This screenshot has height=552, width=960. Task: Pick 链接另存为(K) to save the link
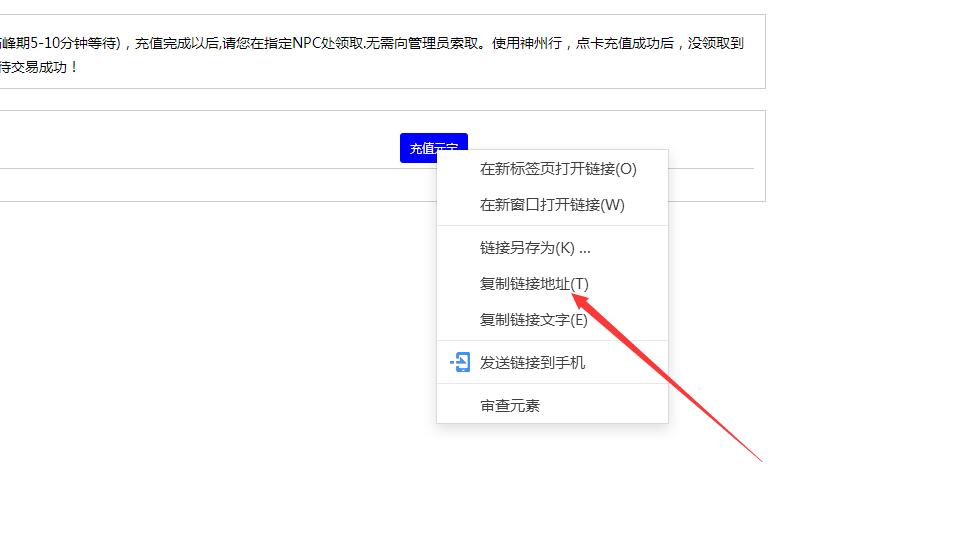pos(534,248)
